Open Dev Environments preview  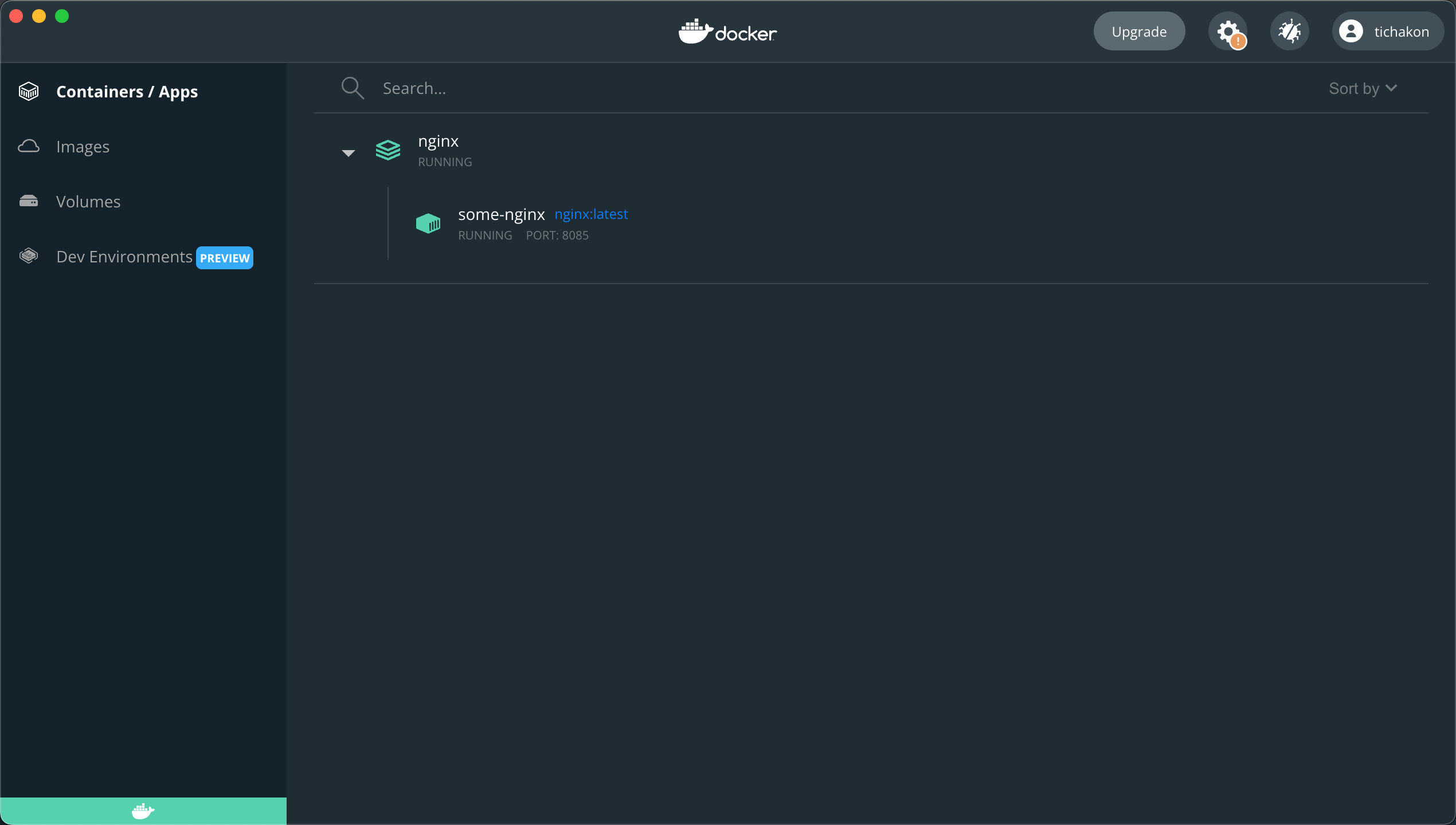(124, 257)
